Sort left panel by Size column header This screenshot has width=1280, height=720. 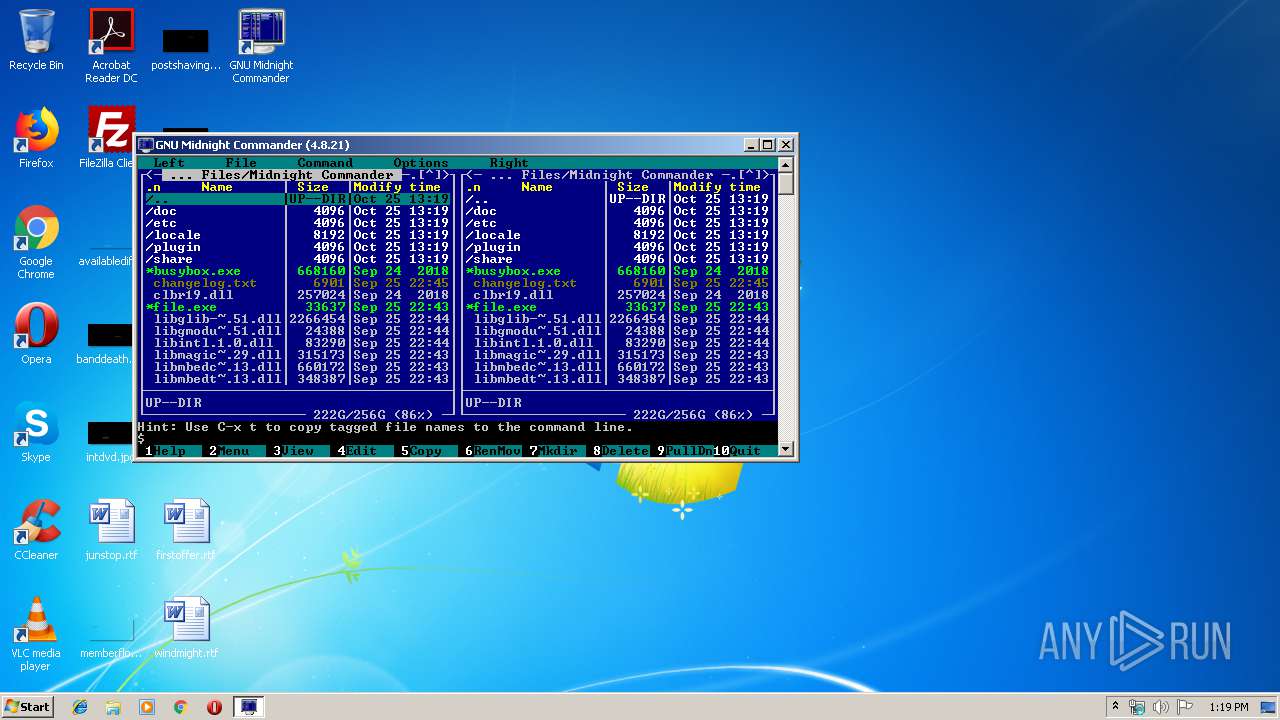pyautogui.click(x=313, y=187)
